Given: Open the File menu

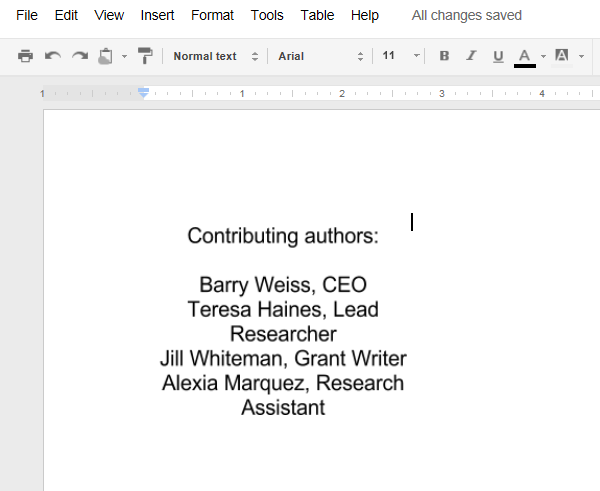Looking at the screenshot, I should 27,15.
